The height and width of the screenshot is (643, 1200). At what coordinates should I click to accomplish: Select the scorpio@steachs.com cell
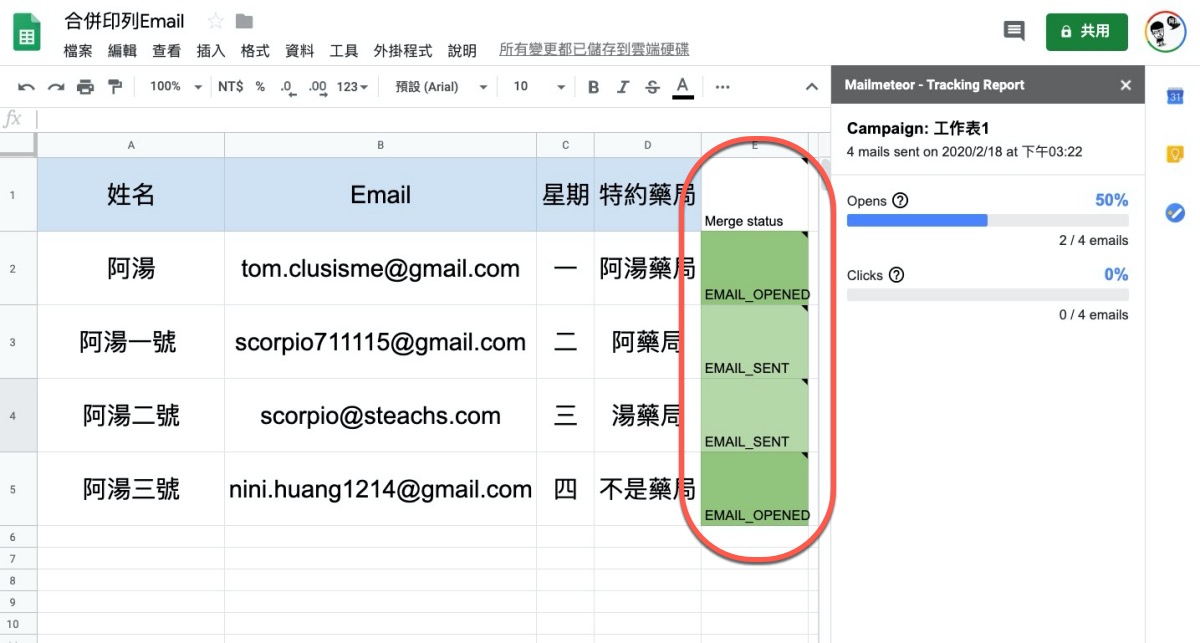click(x=380, y=415)
